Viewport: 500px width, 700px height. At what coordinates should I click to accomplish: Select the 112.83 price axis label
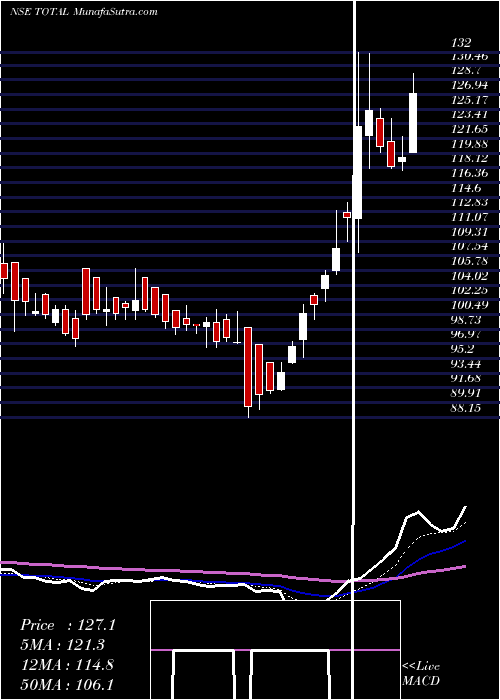469,202
